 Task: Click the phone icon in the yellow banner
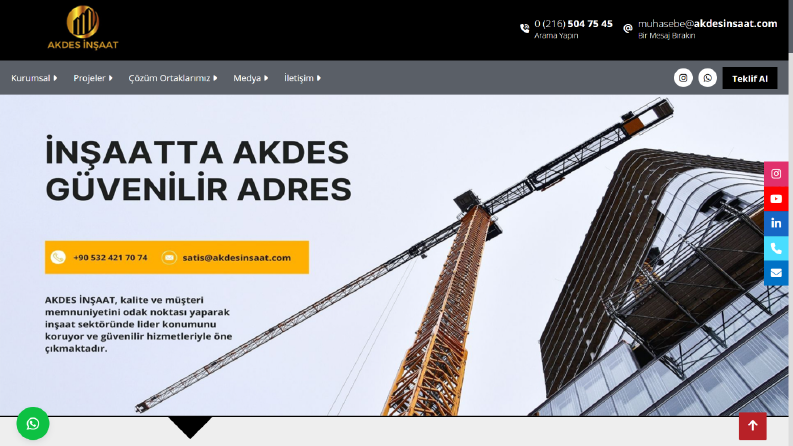click(x=58, y=257)
